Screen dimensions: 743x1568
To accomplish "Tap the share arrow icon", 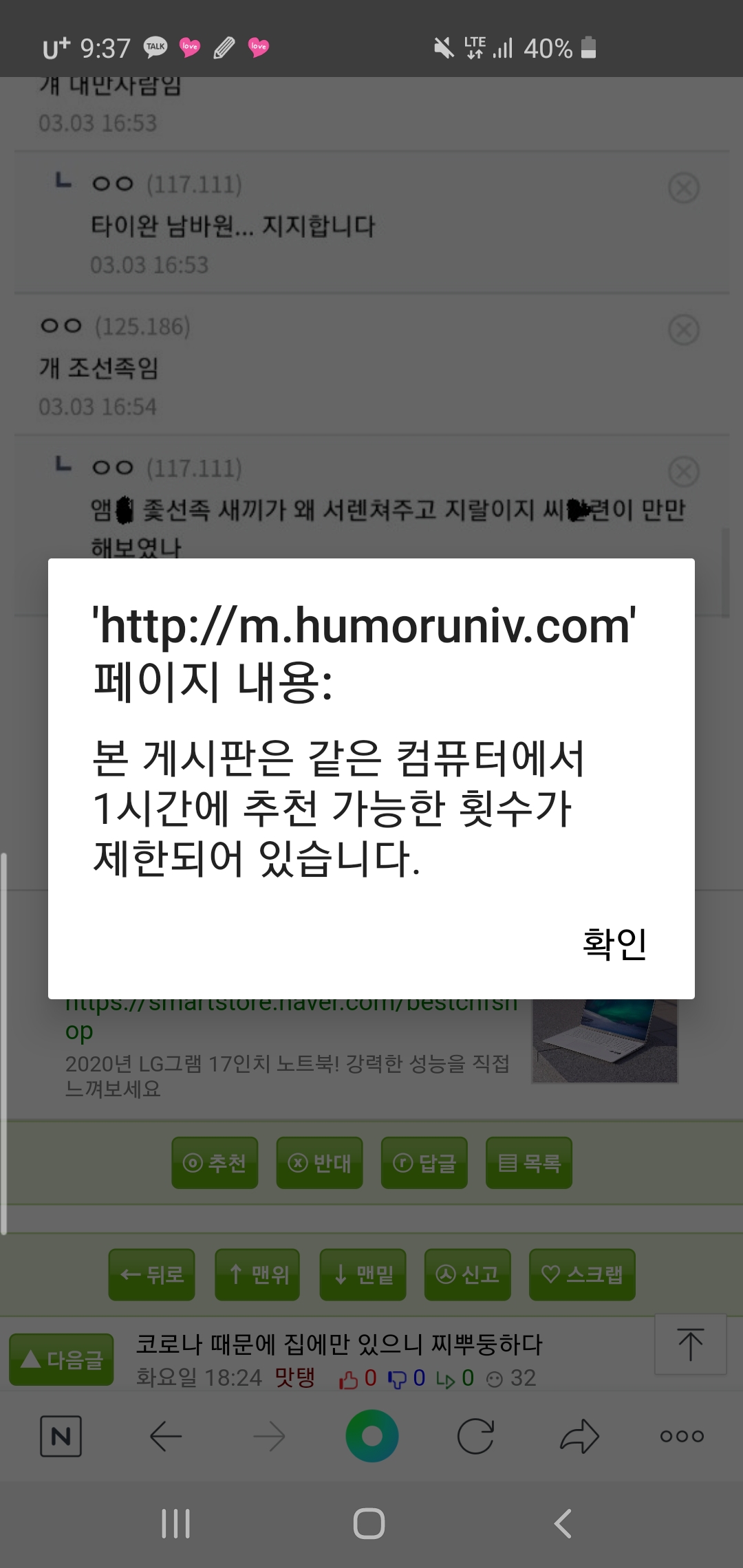I will (x=579, y=1436).
